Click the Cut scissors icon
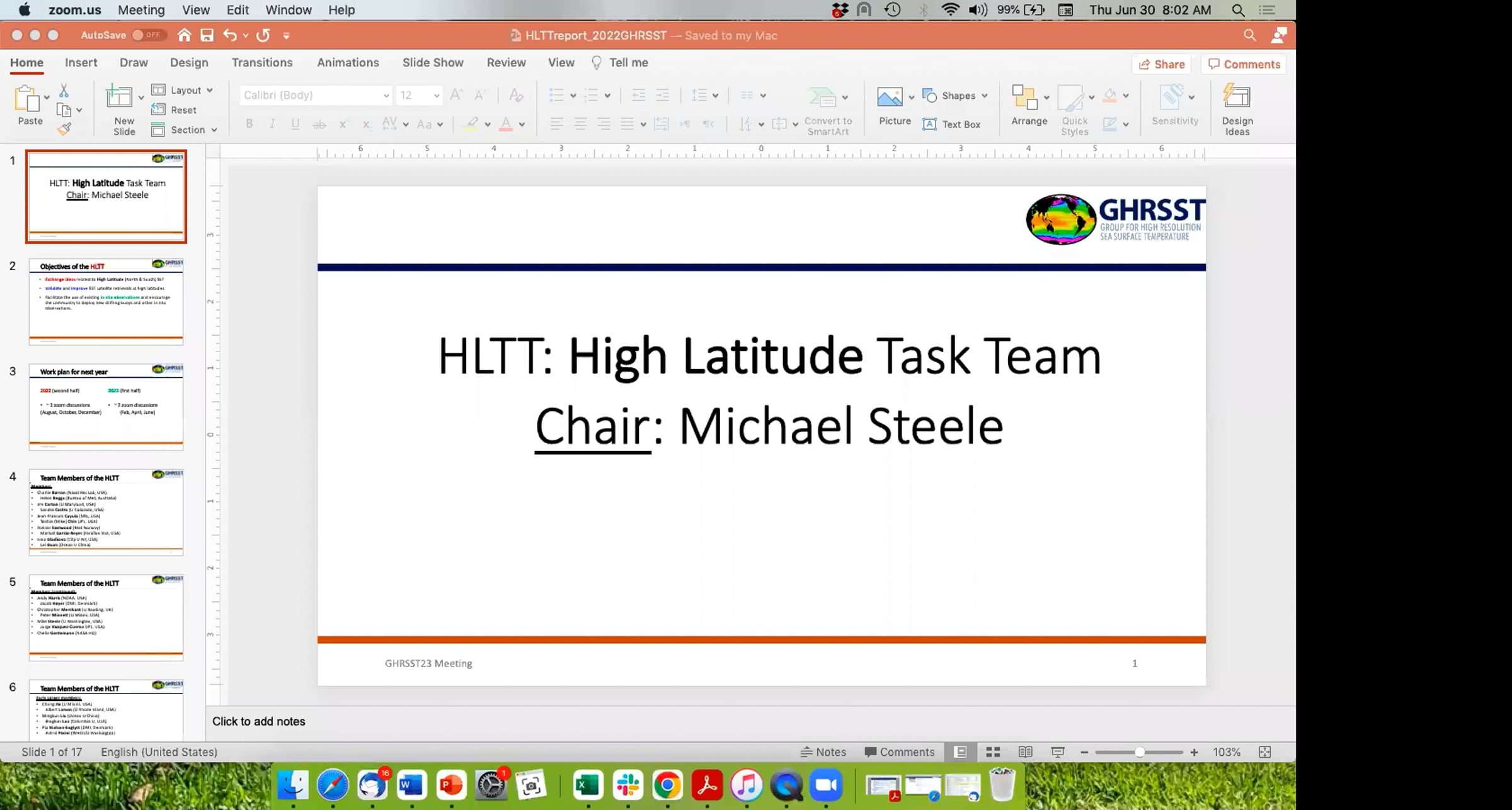The width and height of the screenshot is (1512, 810). point(64,90)
